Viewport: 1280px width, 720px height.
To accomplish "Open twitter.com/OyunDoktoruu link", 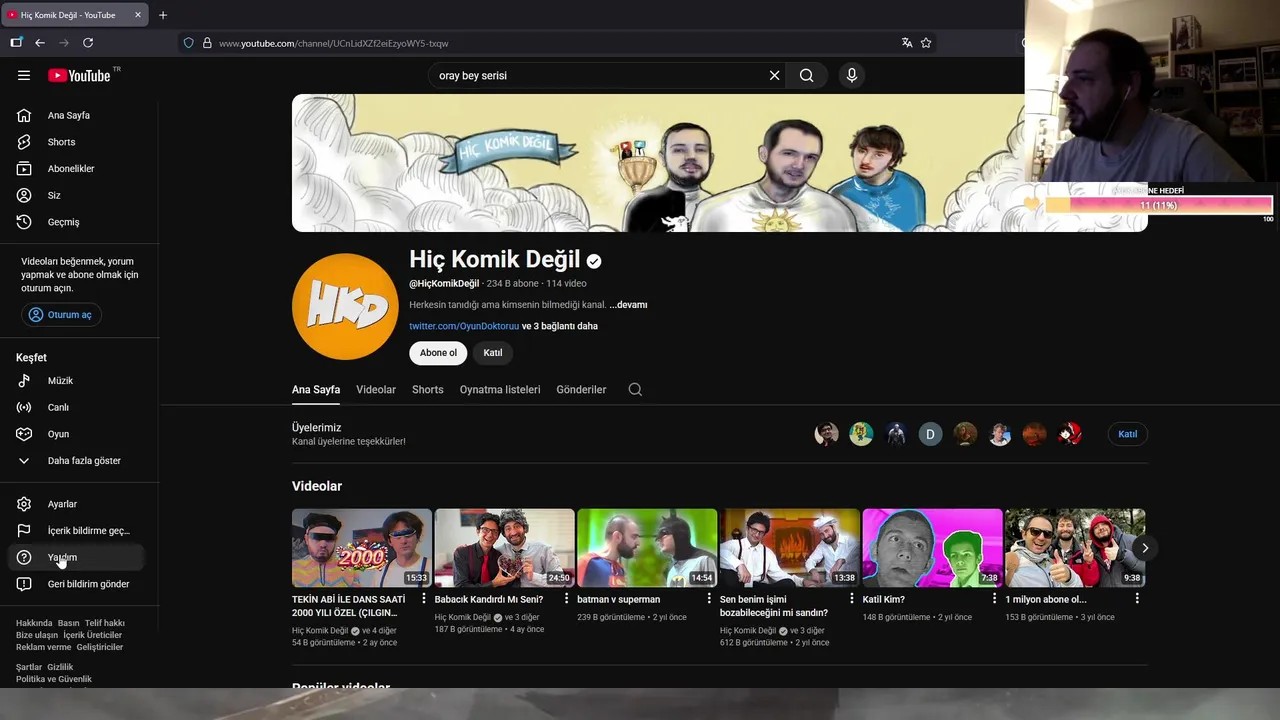I will 464,326.
